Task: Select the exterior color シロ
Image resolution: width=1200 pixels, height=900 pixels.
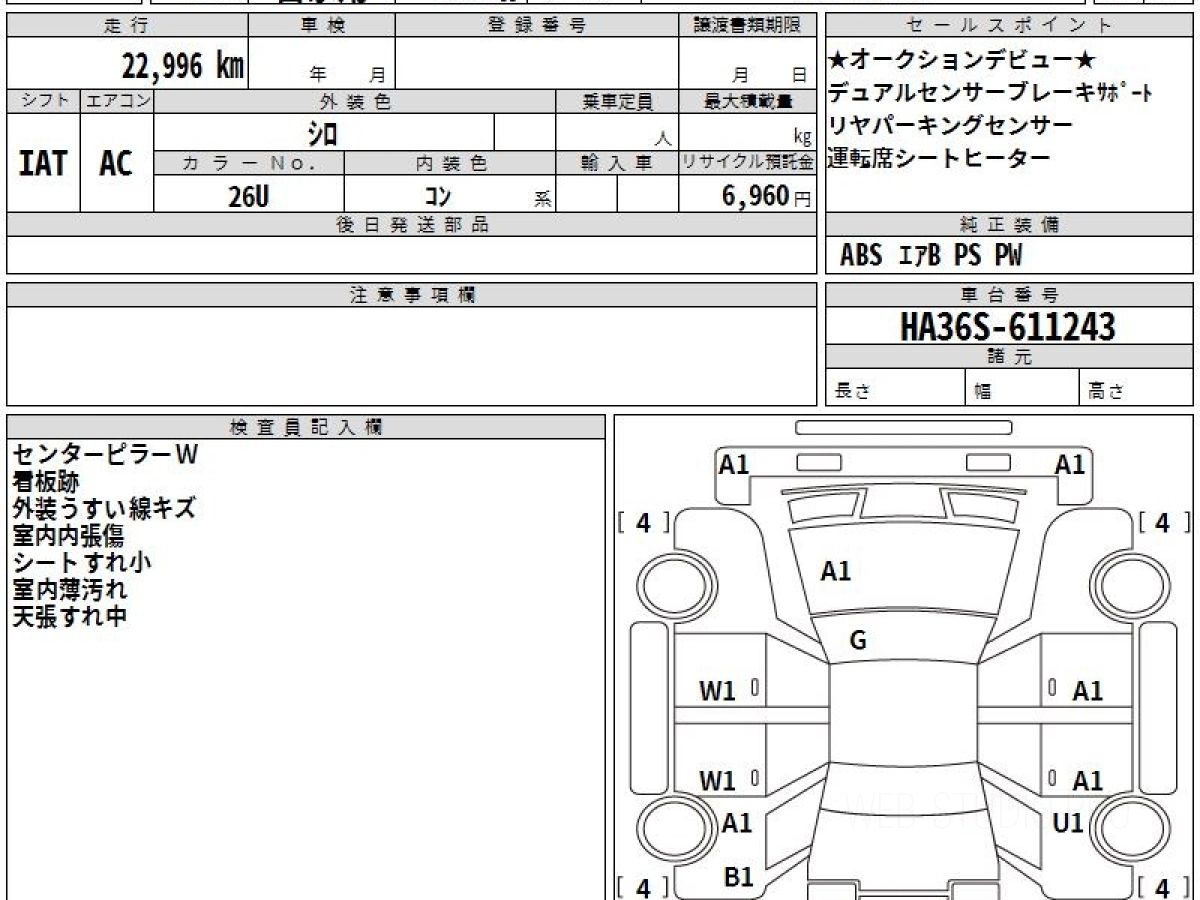Action: tap(323, 133)
